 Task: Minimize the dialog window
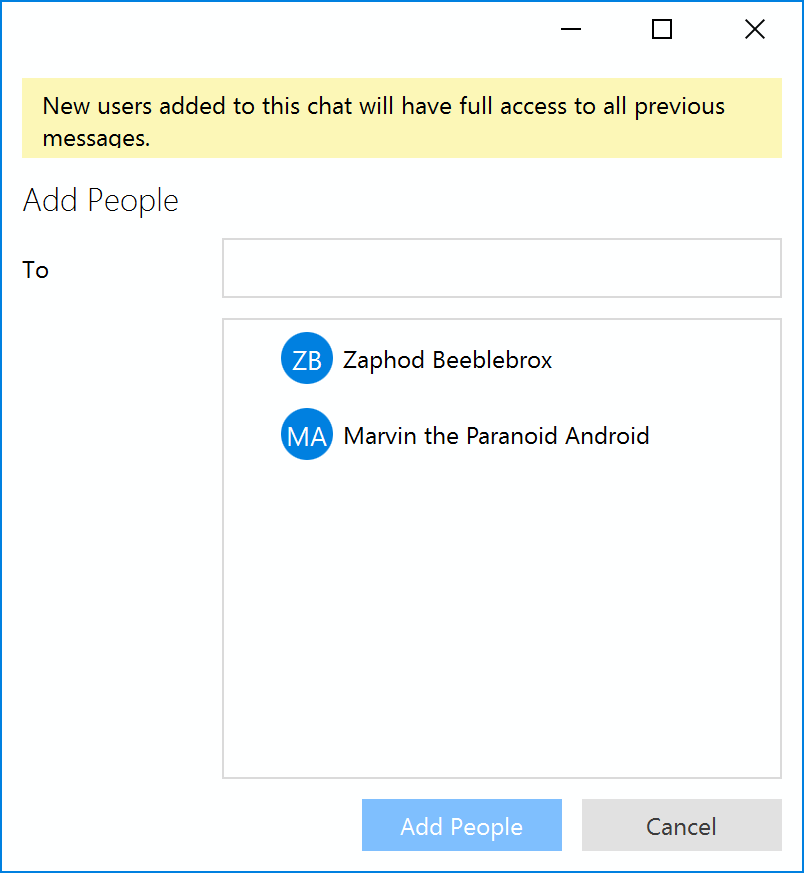click(x=571, y=30)
